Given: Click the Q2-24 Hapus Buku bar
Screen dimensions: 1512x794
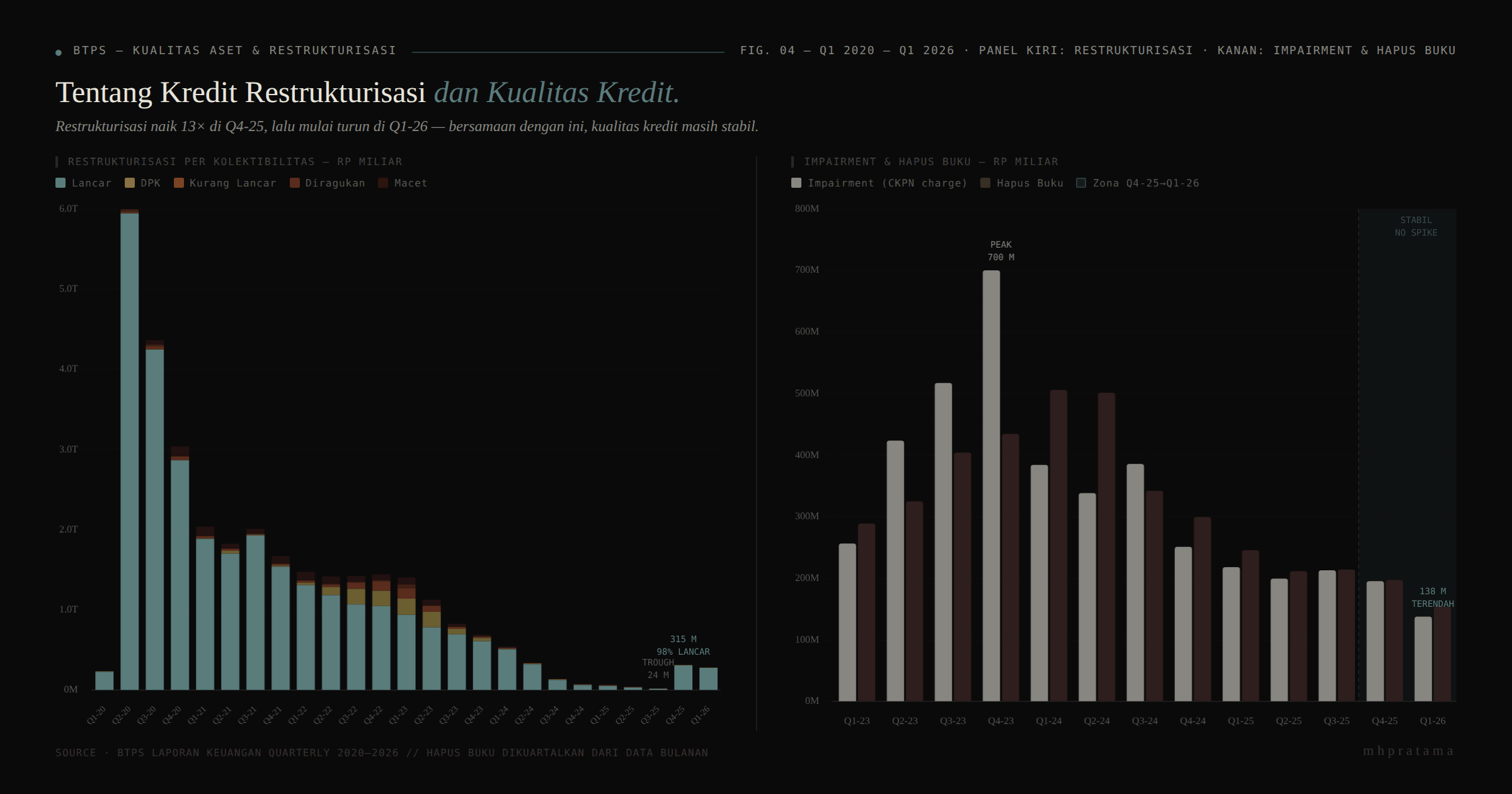Looking at the screenshot, I should click(1106, 547).
